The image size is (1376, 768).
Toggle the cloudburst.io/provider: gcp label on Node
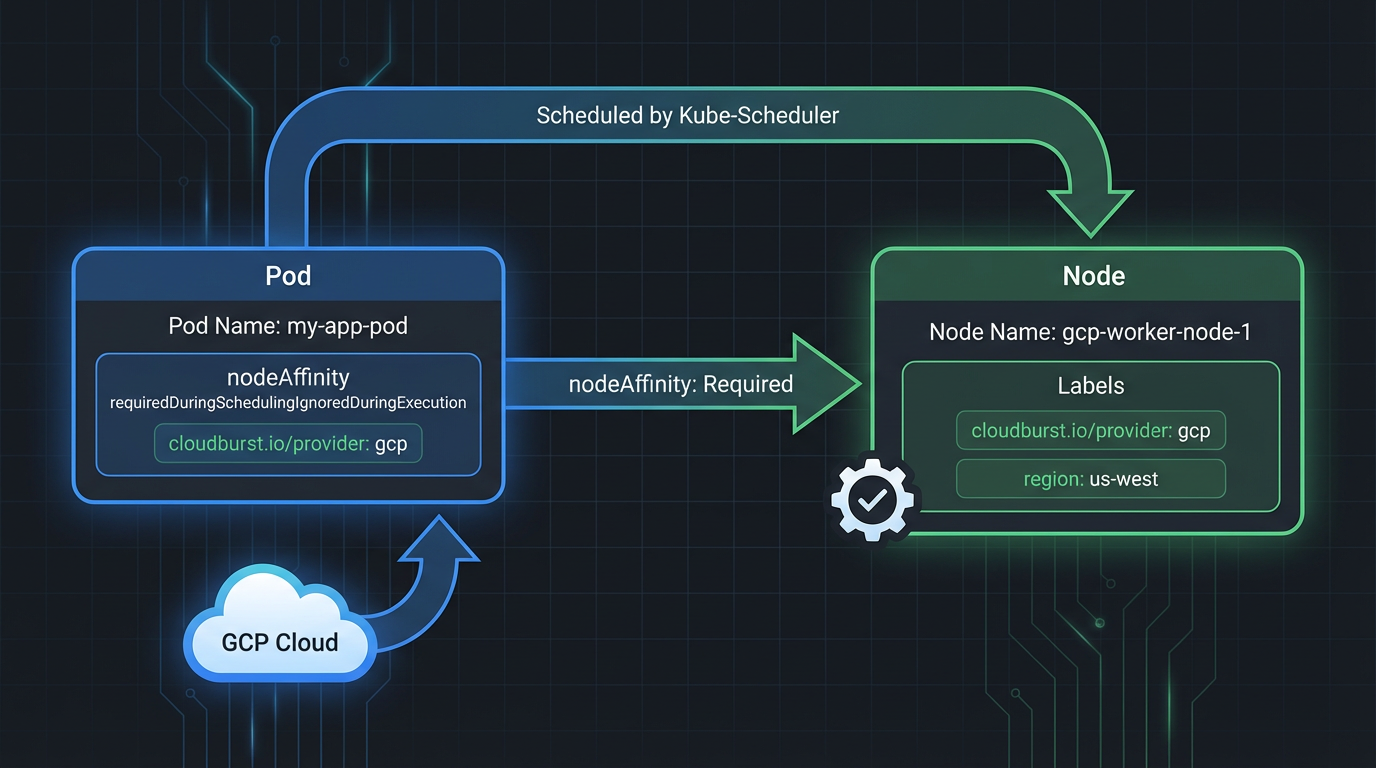tap(1090, 430)
